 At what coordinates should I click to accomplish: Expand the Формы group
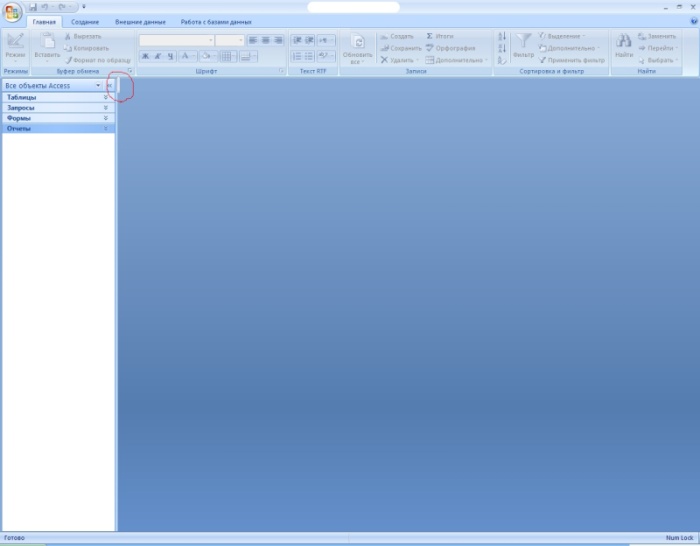point(58,118)
